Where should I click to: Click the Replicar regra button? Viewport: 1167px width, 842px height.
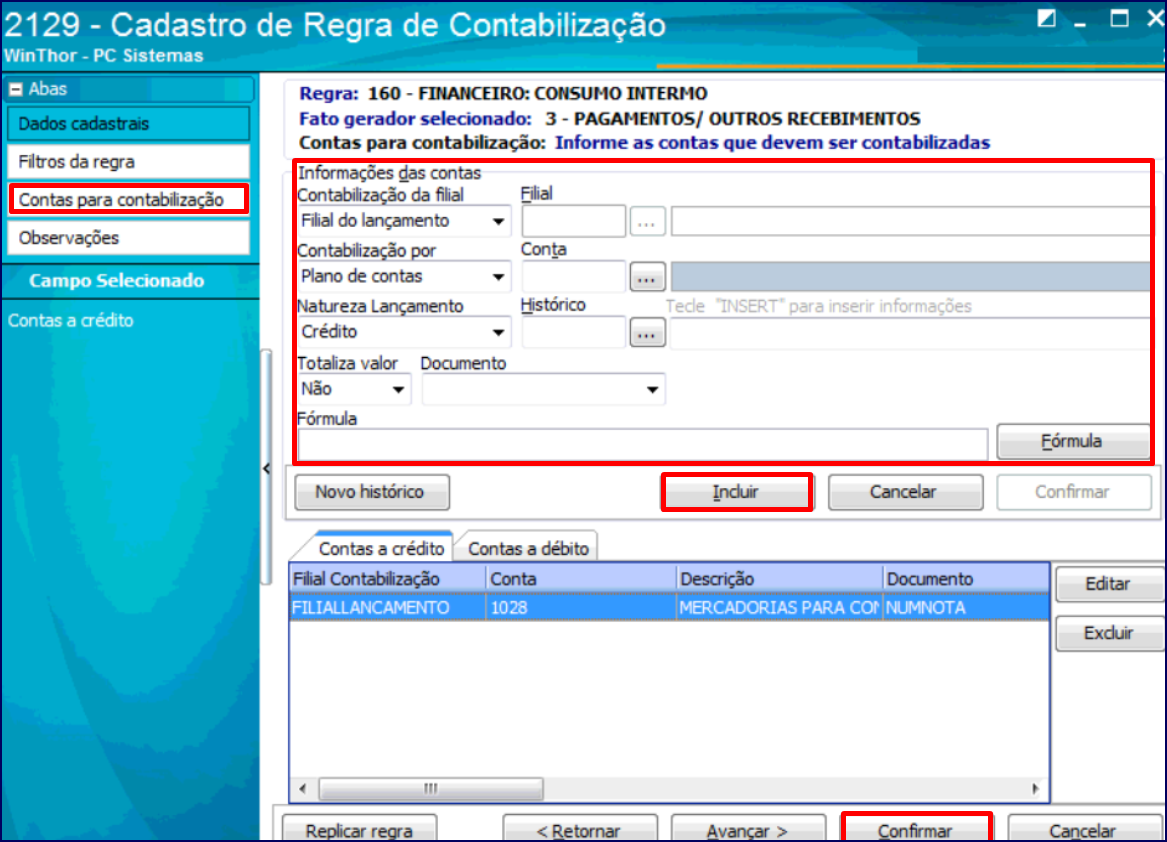[x=359, y=829]
